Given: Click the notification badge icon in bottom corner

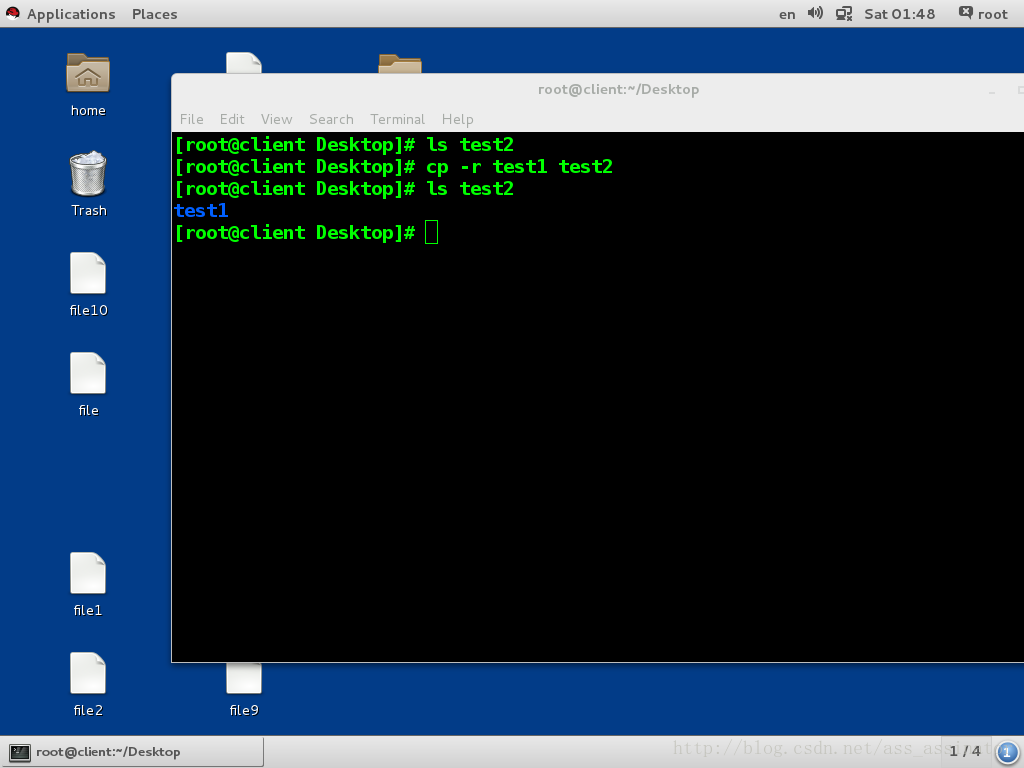Looking at the screenshot, I should [x=1007, y=752].
